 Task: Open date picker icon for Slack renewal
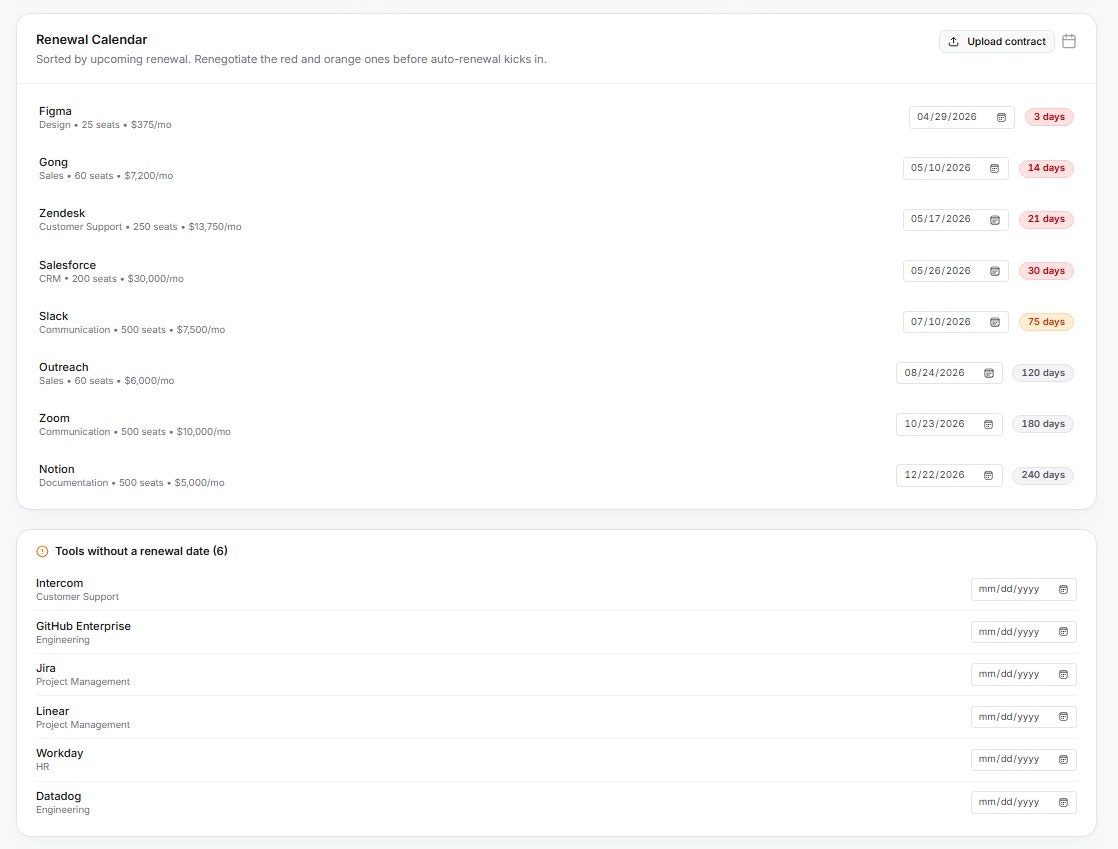pyautogui.click(x=995, y=322)
